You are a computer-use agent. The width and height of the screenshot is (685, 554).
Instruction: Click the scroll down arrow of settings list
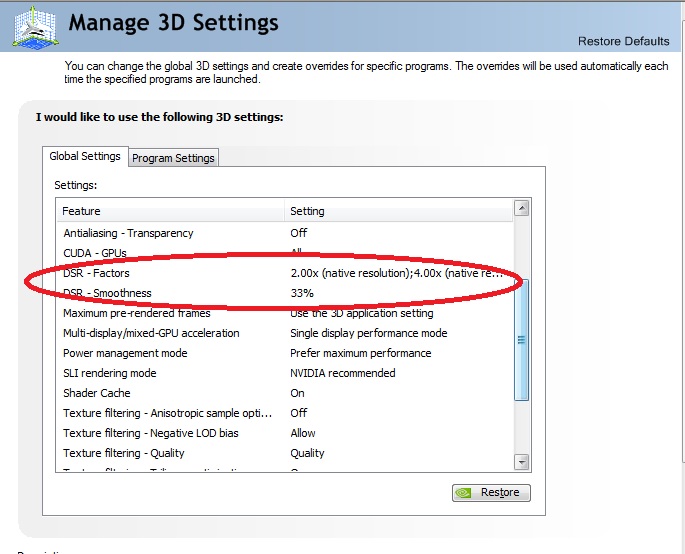(x=522, y=462)
